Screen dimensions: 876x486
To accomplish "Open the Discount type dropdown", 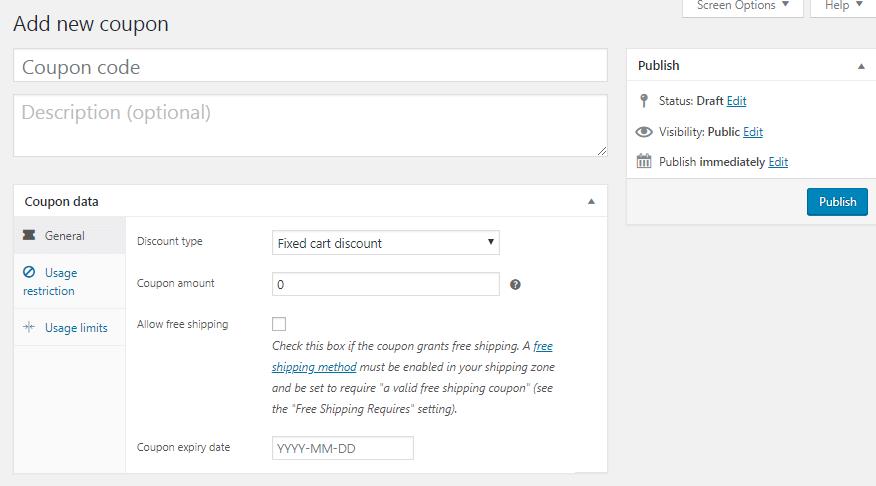I will (385, 243).
